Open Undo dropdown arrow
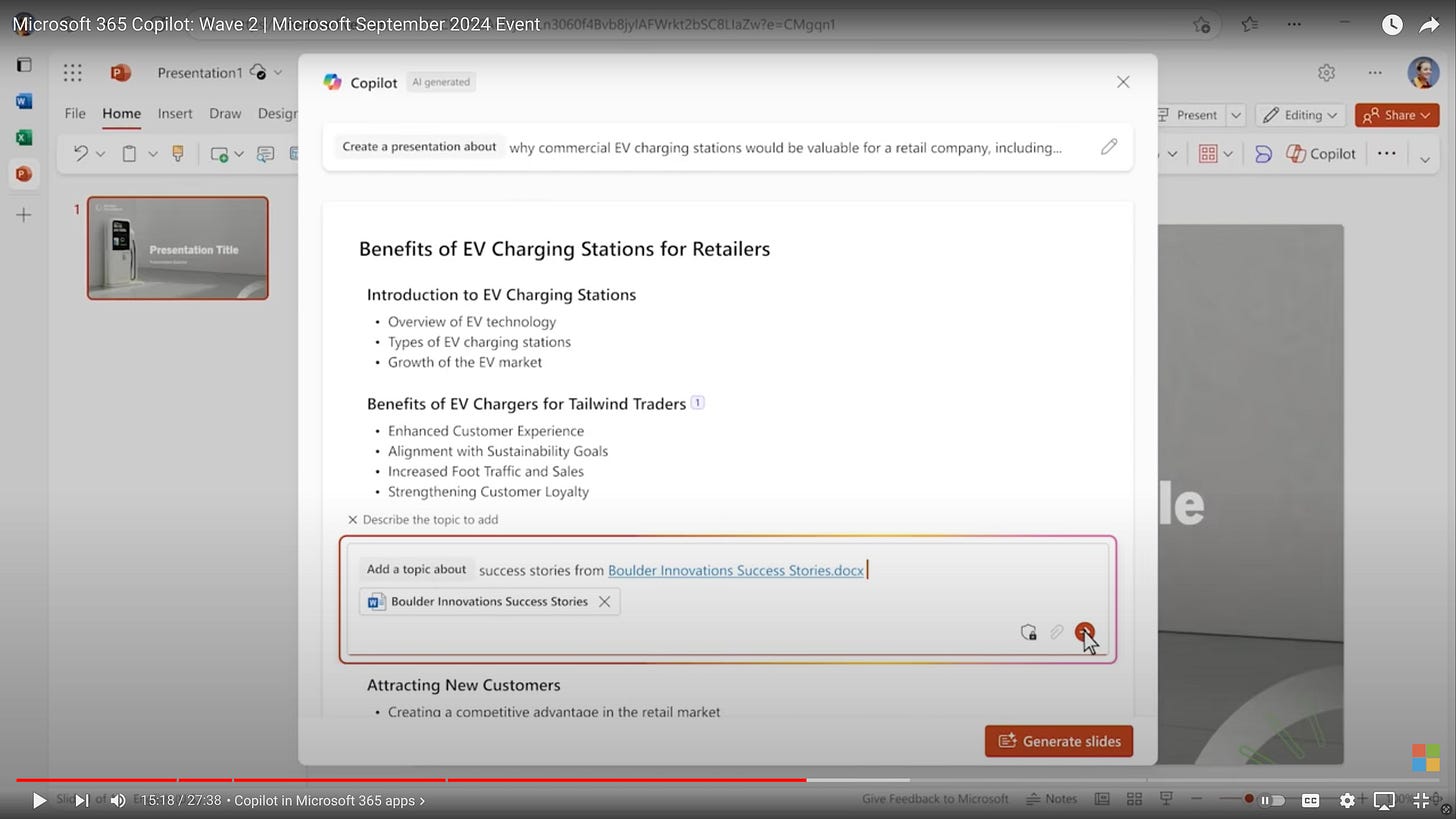 point(100,154)
